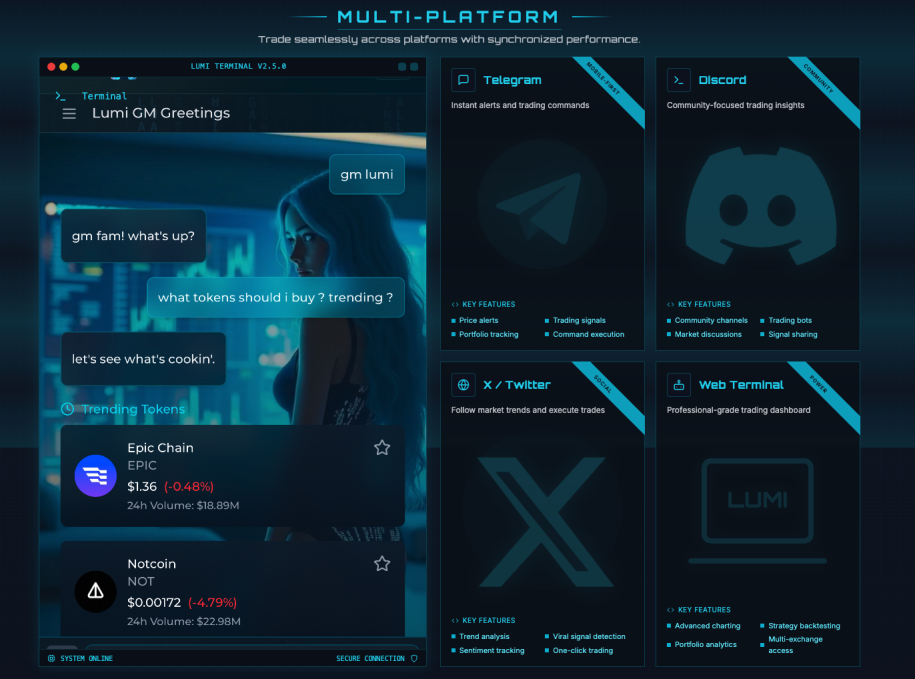915x679 pixels.
Task: Click the Trend analysis feature
Action: (484, 636)
